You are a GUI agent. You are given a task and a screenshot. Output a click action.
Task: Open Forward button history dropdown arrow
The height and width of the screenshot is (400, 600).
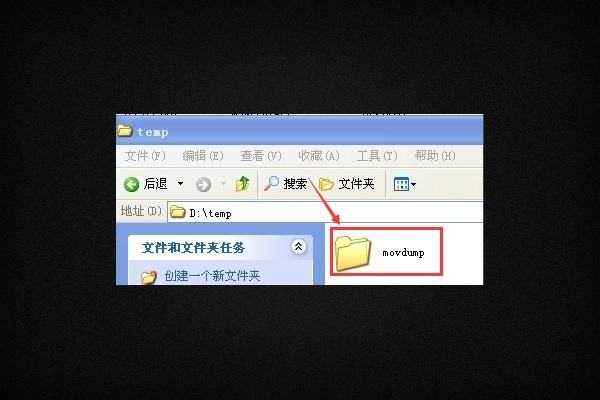point(223,184)
